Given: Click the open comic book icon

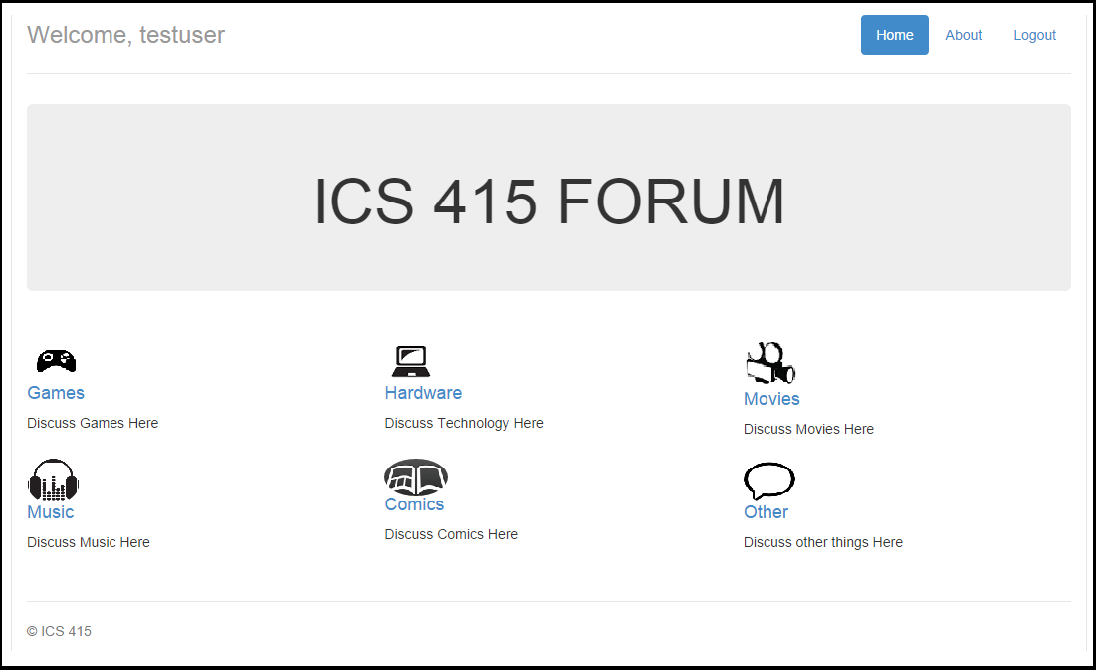Looking at the screenshot, I should [x=416, y=478].
